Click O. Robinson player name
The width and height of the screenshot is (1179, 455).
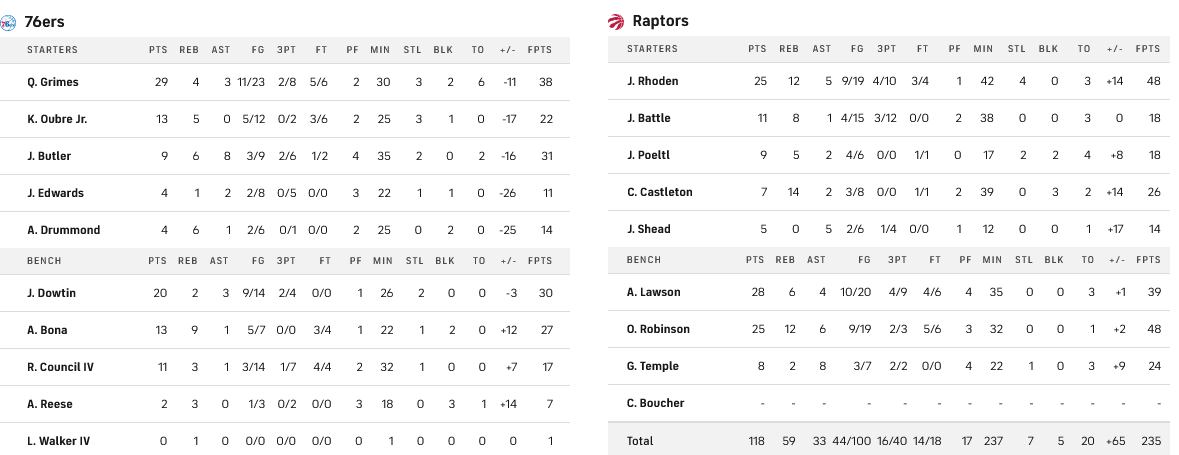(658, 329)
